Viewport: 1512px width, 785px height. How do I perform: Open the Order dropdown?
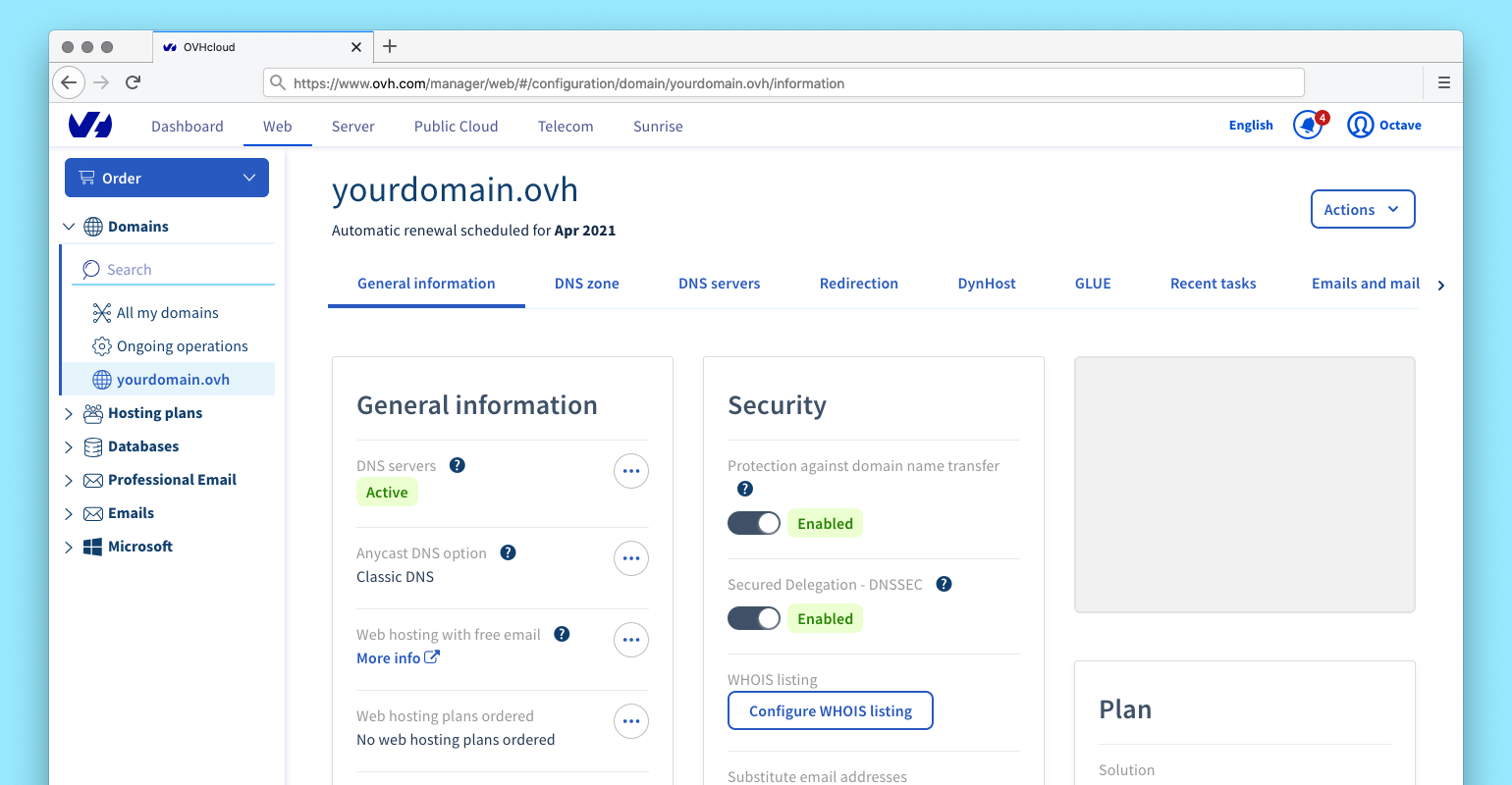pyautogui.click(x=167, y=178)
